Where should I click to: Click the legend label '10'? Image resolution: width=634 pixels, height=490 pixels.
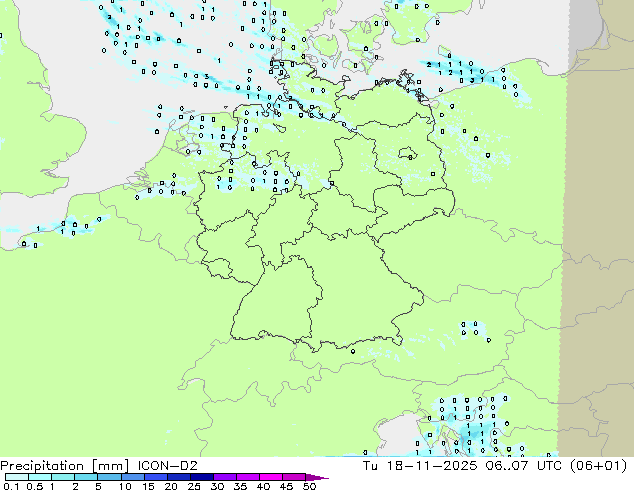(125, 486)
